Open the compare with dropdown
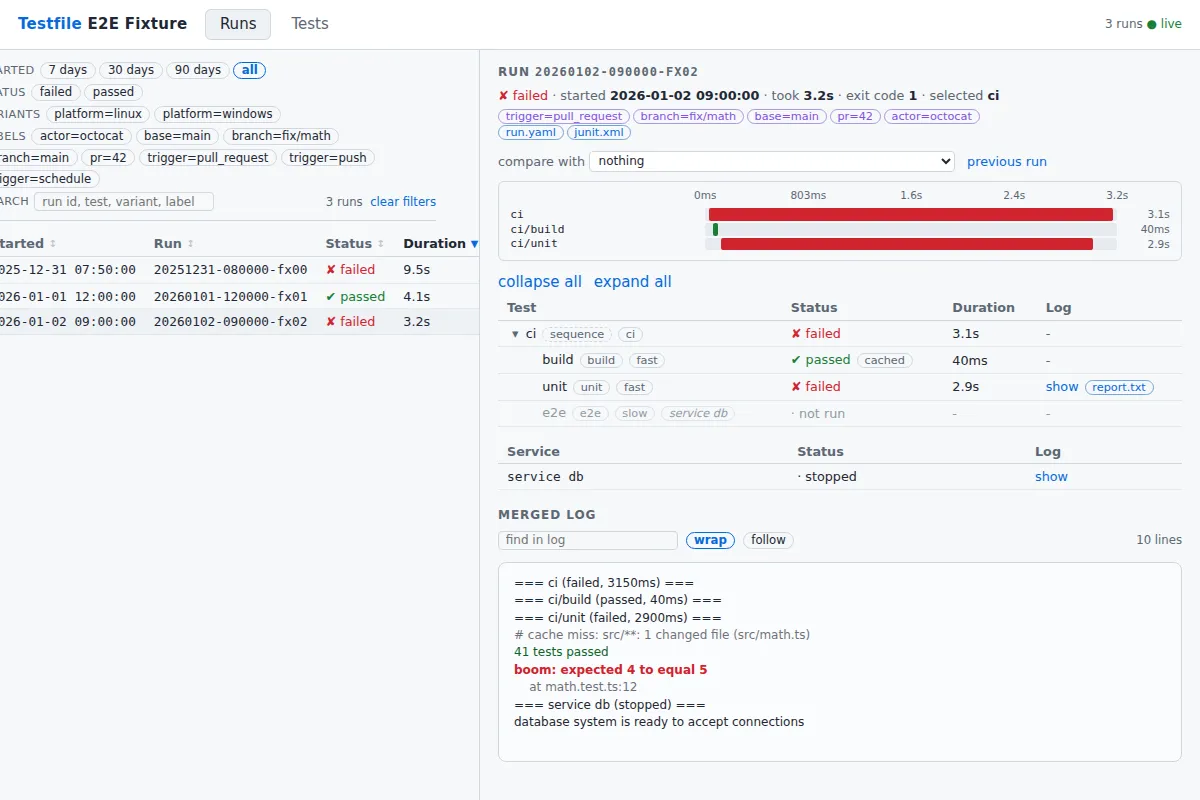Screen dimensions: 1200x800 (x=772, y=161)
